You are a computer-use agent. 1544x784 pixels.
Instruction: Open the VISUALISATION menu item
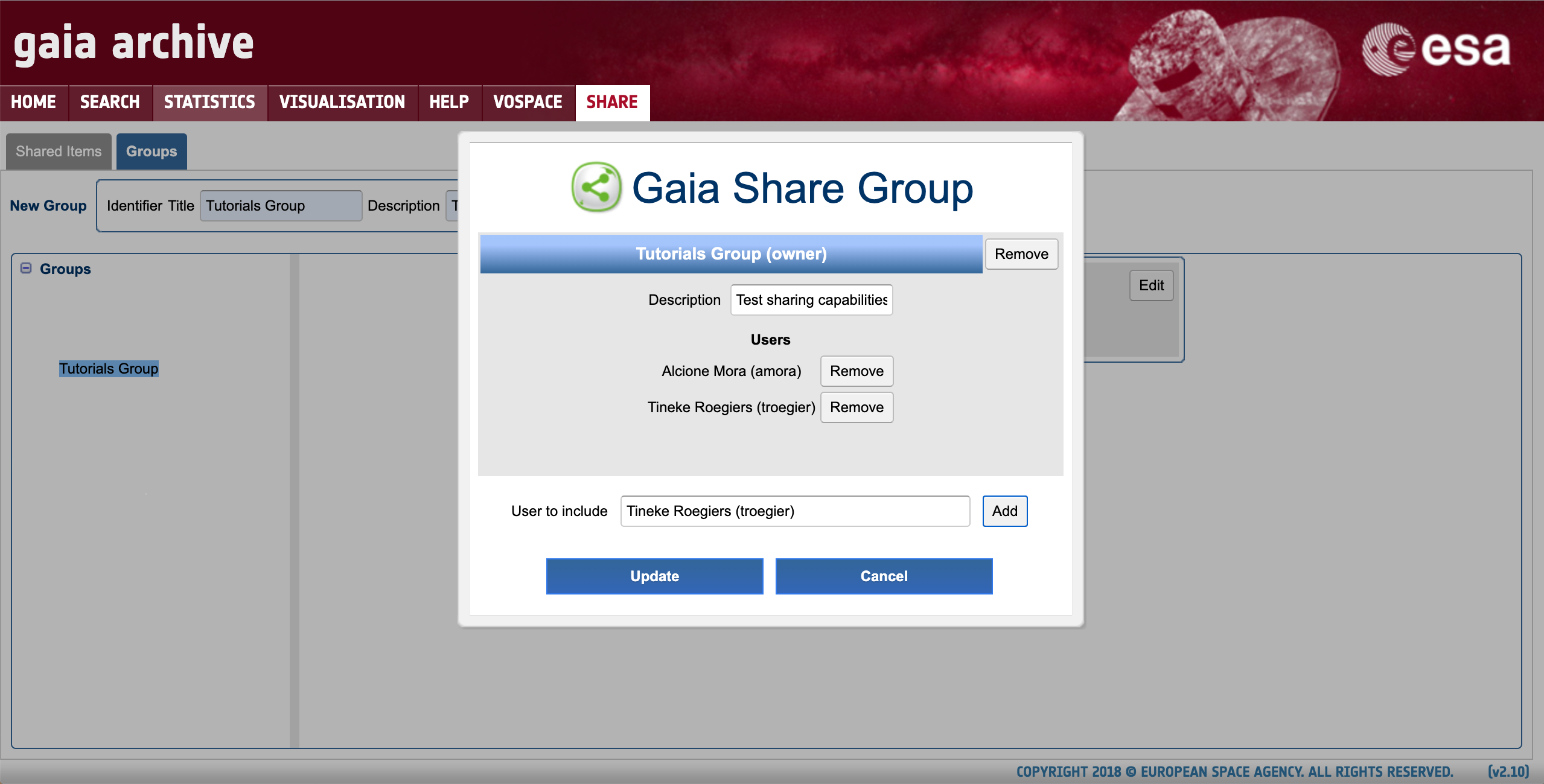342,102
